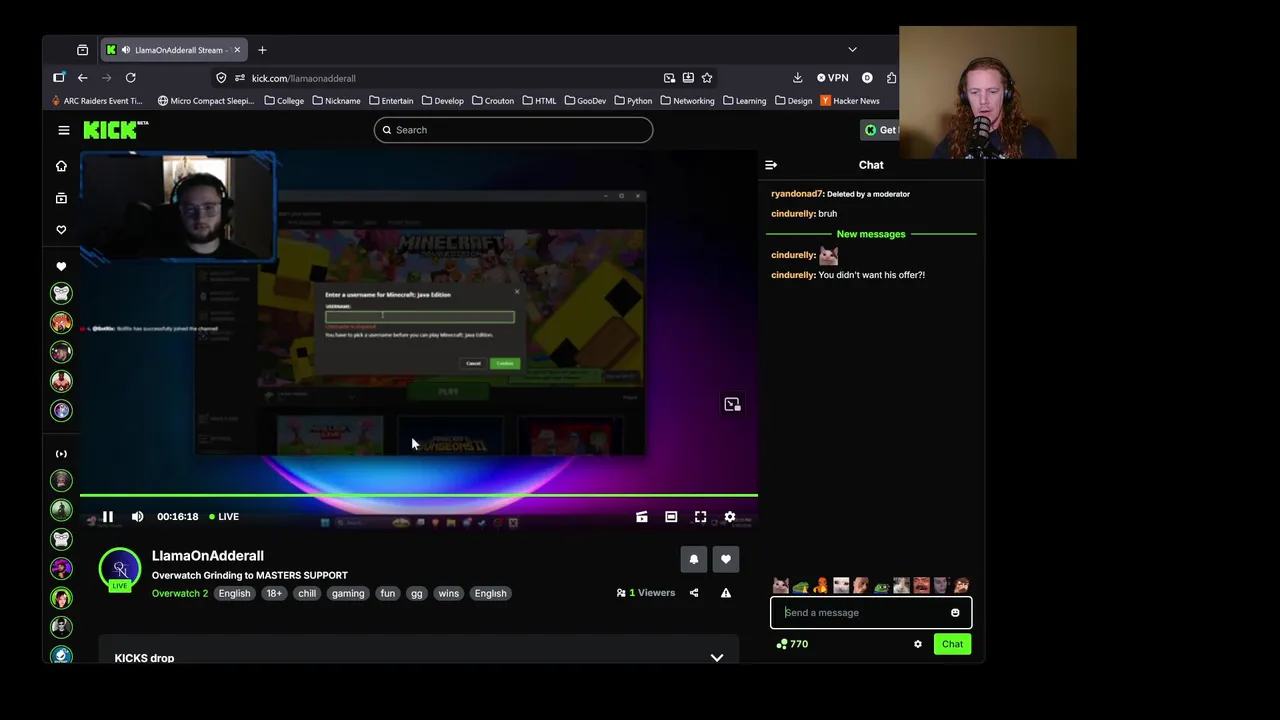Click the Kick Search box

pos(514,130)
